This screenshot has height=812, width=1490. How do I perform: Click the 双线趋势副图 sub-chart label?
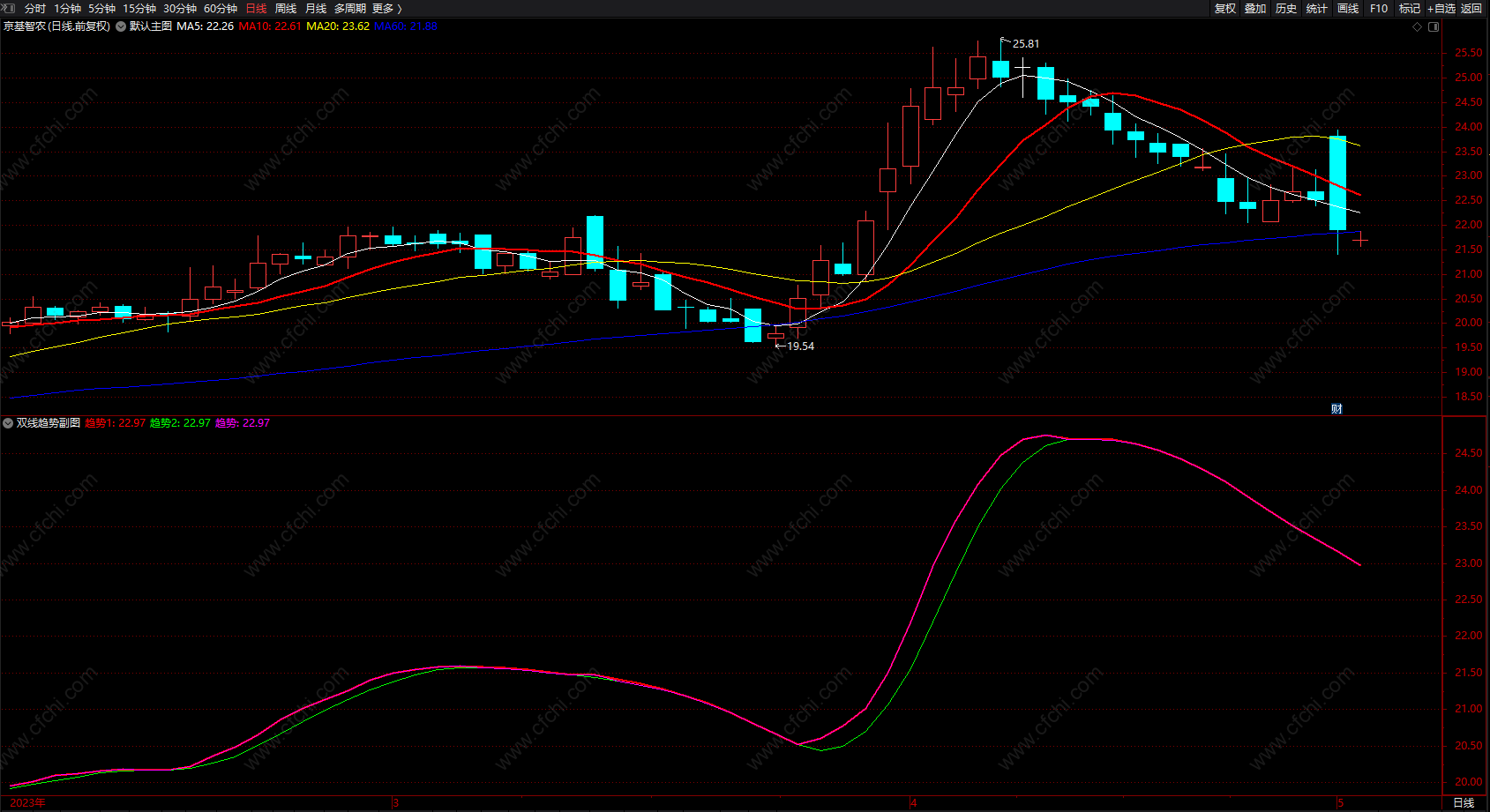(49, 423)
